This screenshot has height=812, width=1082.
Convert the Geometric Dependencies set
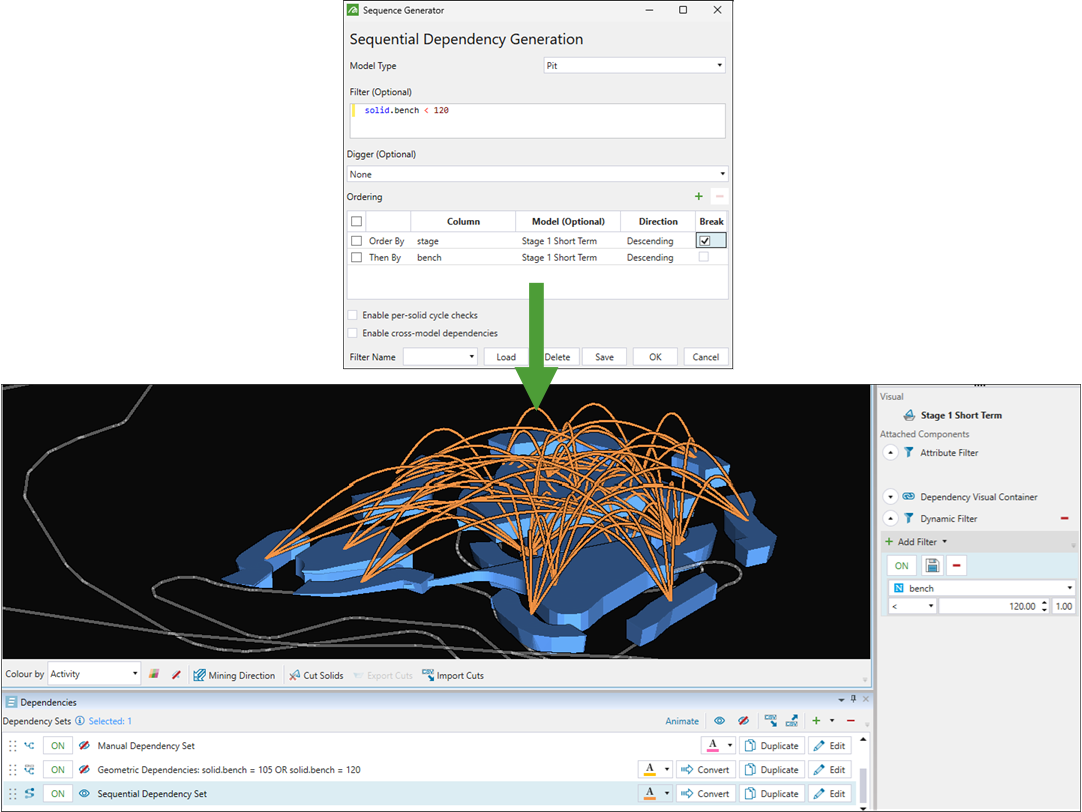click(706, 770)
